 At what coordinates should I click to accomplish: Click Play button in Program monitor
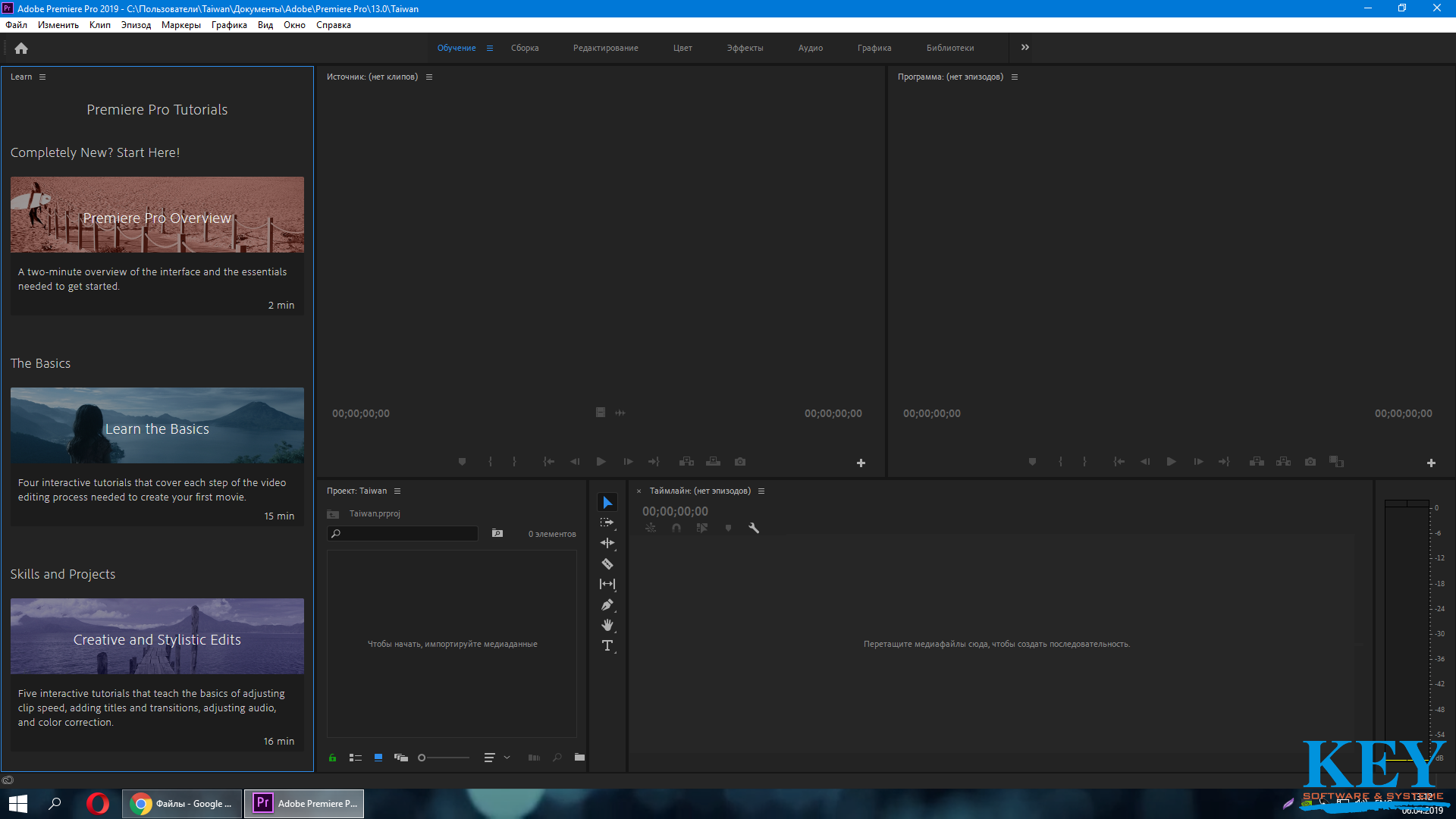[x=1171, y=462]
